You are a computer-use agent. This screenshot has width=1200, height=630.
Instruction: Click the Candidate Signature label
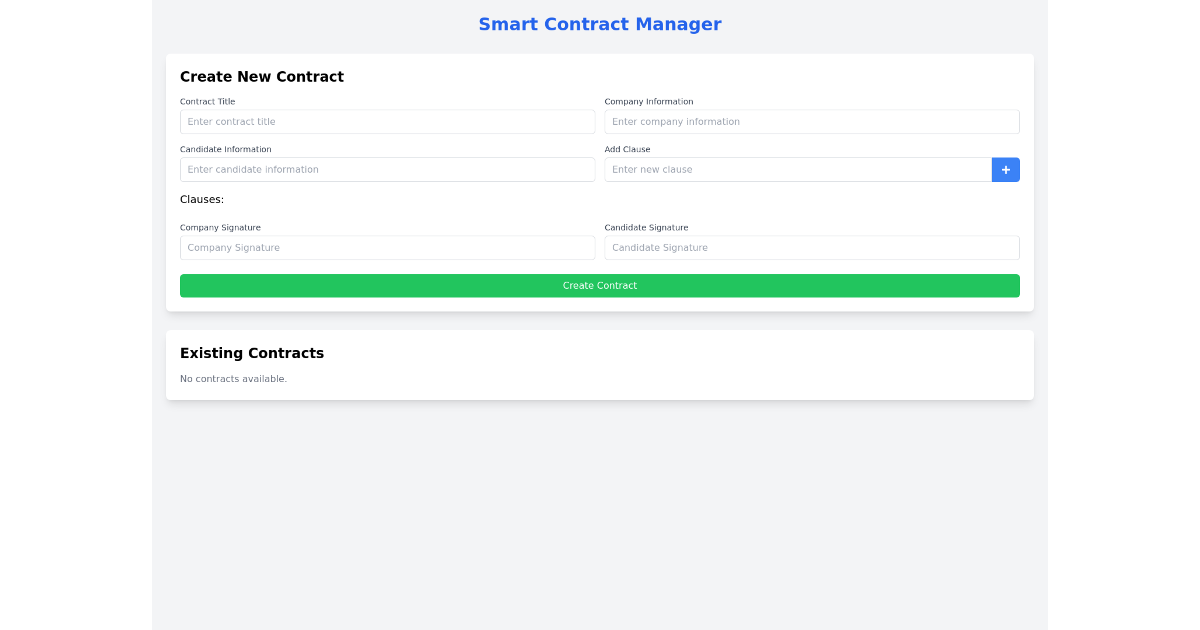[646, 227]
